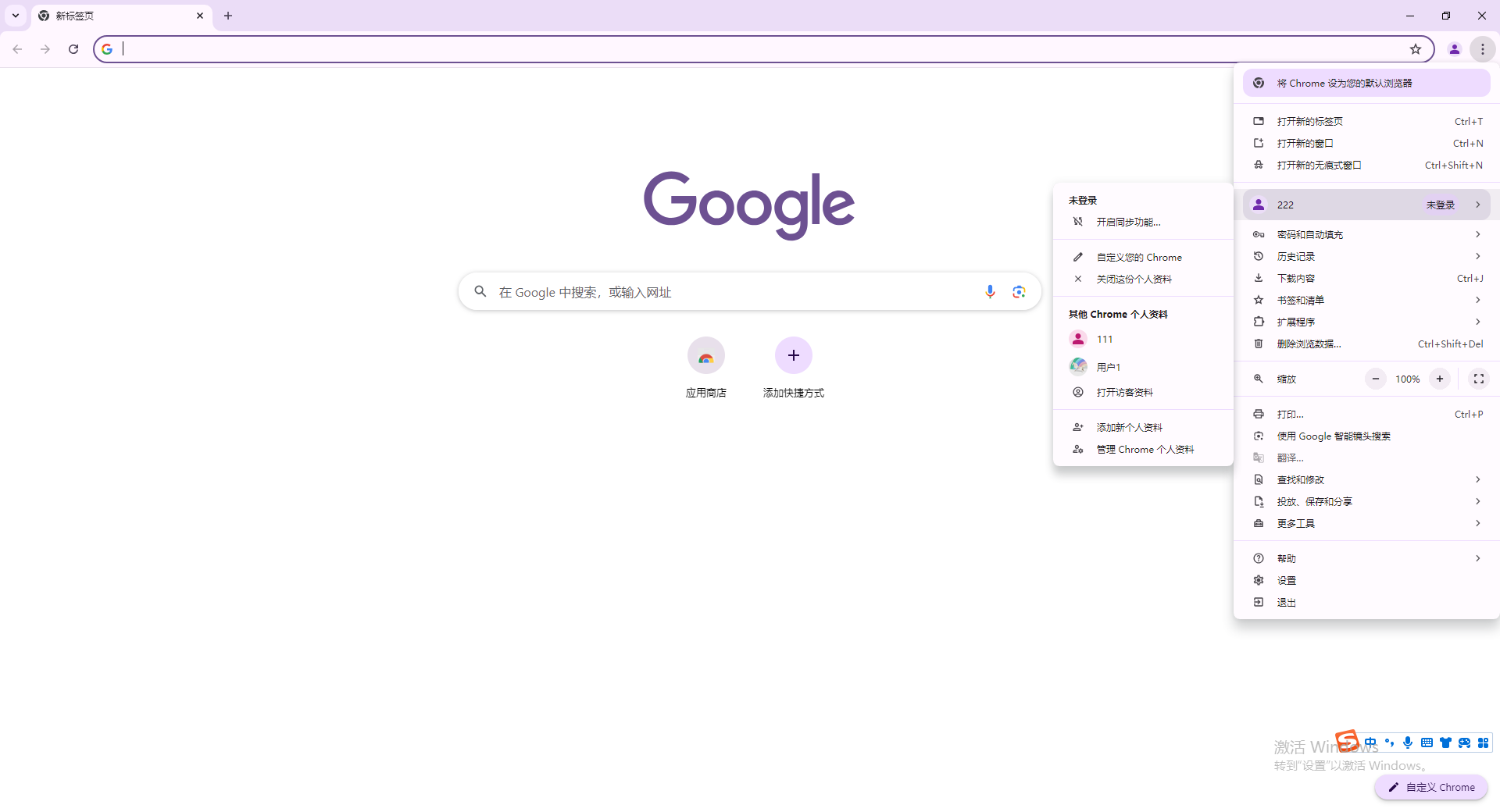The width and height of the screenshot is (1500, 812).
Task: Open Sogou game controller icon
Action: 1464,743
